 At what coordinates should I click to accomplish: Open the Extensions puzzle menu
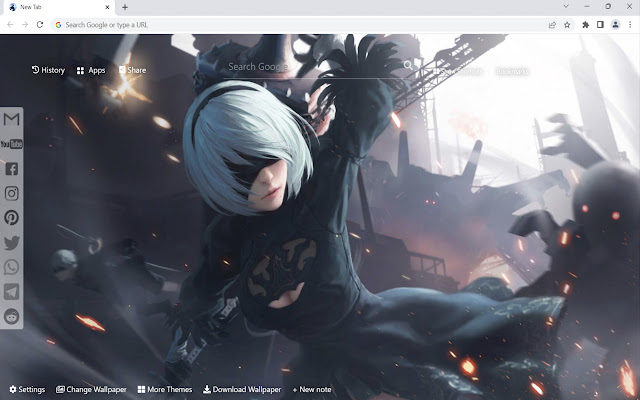coord(585,25)
